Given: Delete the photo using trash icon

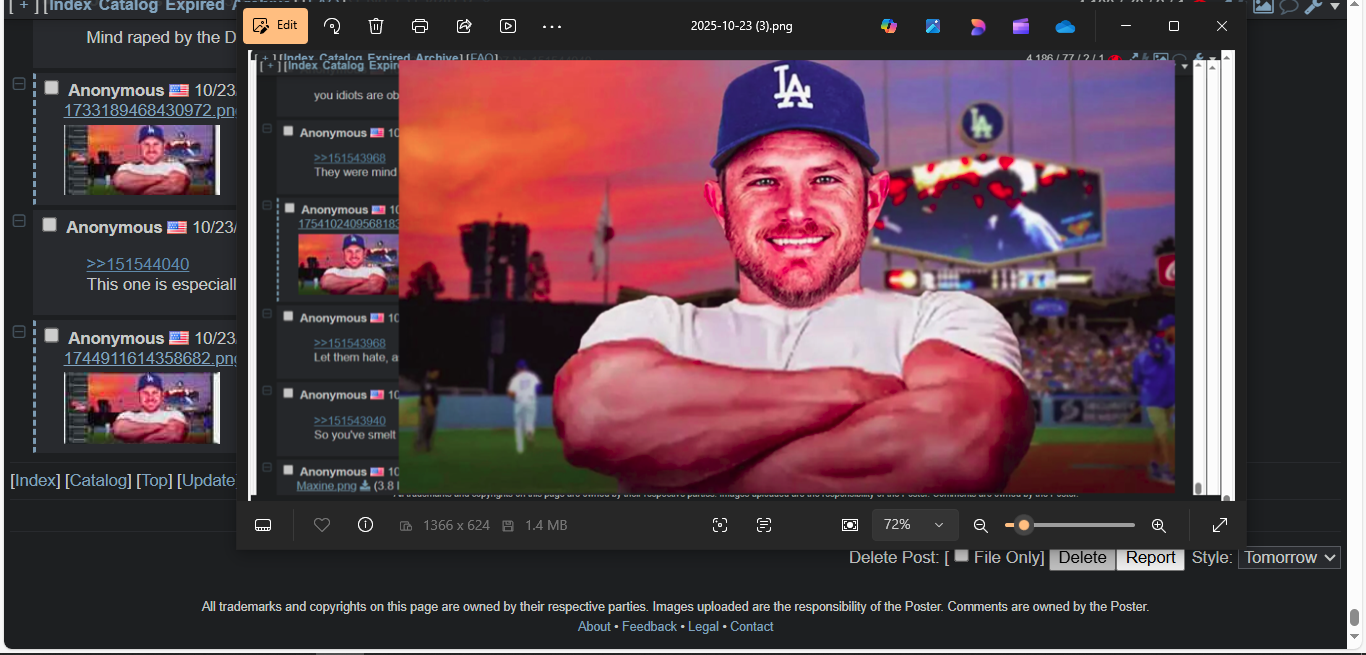Looking at the screenshot, I should pos(376,26).
